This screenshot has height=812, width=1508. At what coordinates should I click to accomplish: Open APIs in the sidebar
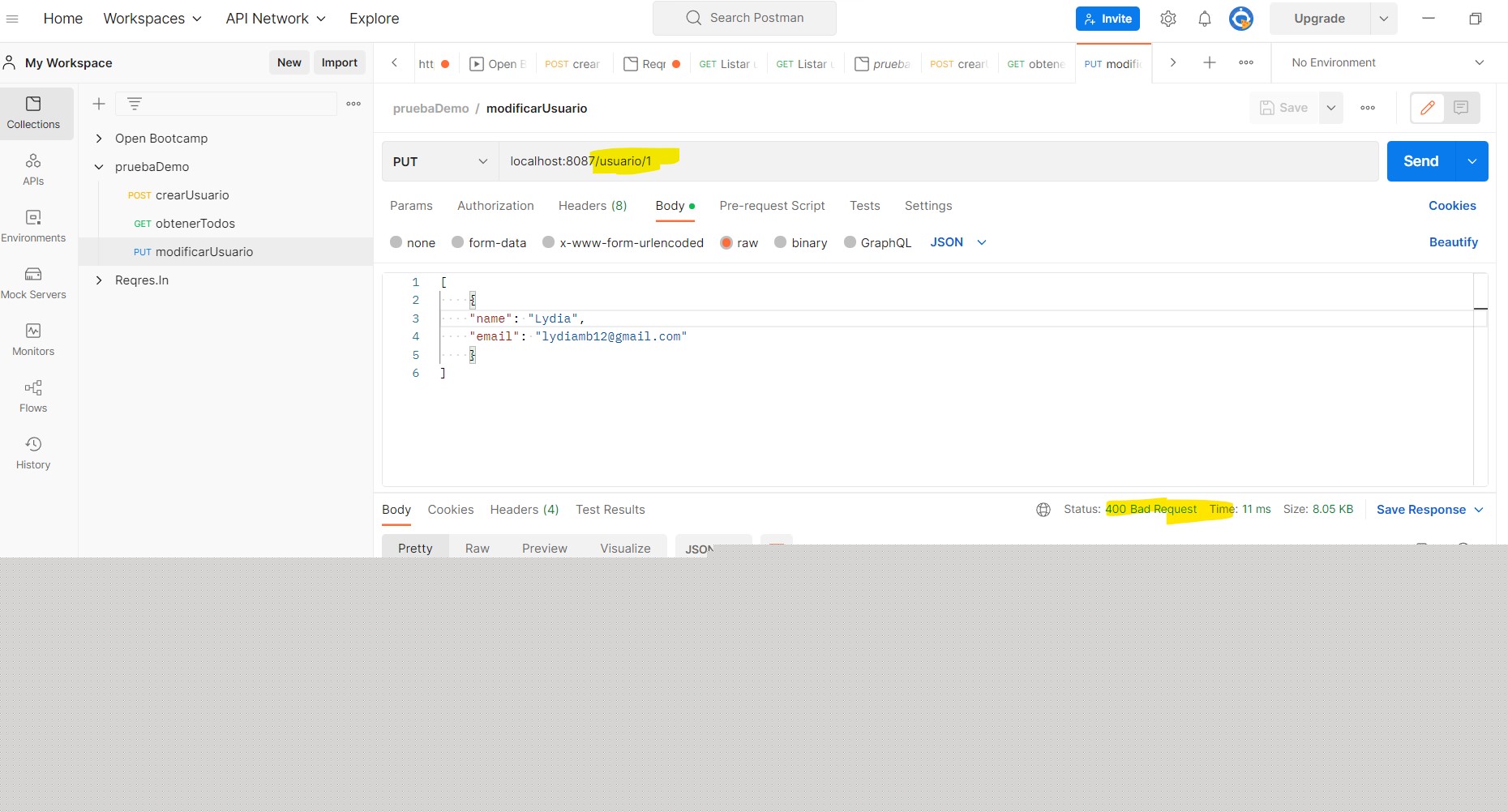coord(33,169)
